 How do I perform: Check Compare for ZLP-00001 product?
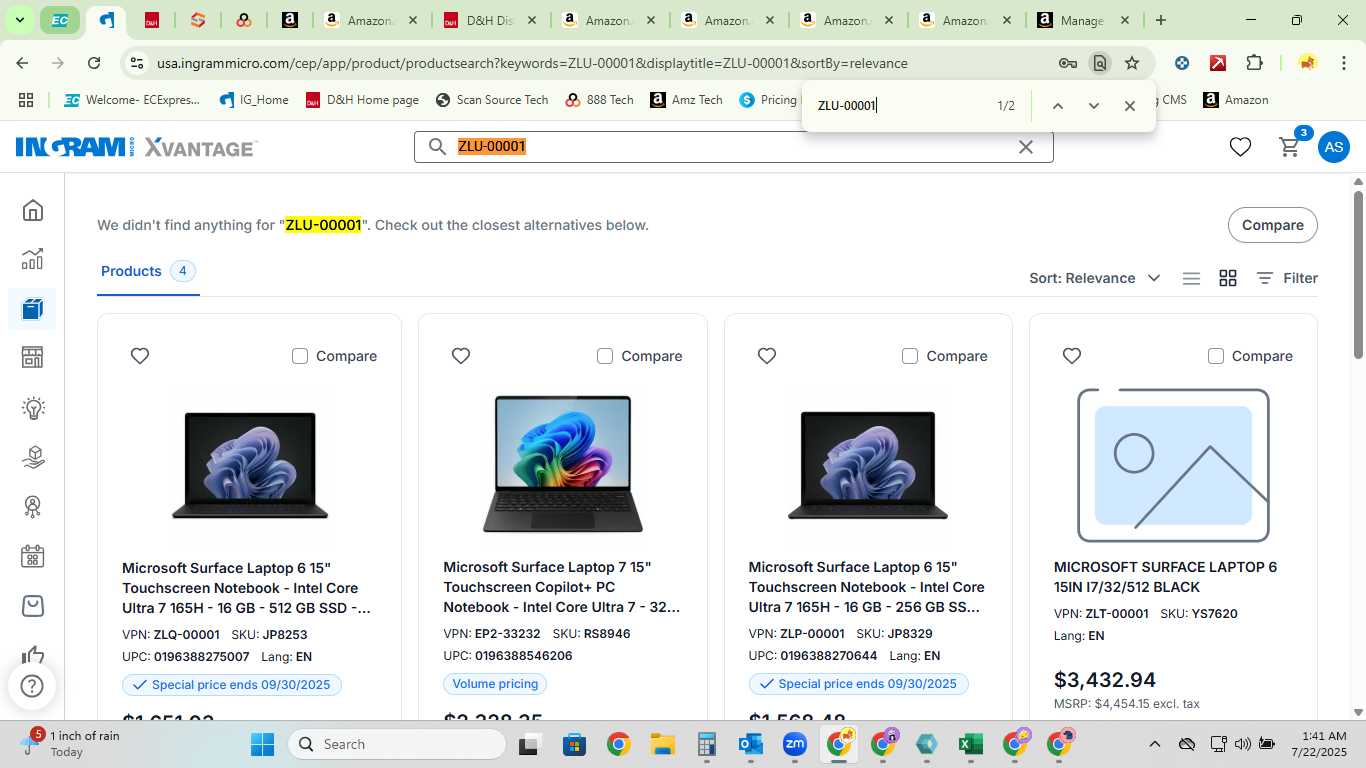[x=910, y=356]
